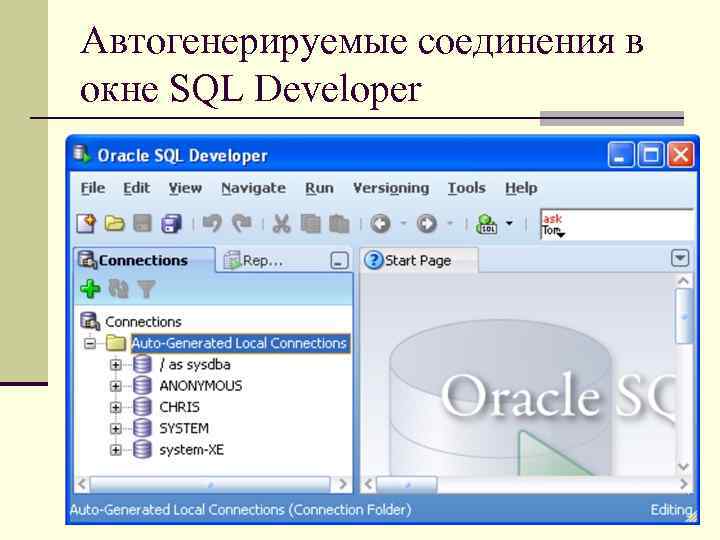Image resolution: width=720 pixels, height=540 pixels.
Task: Click the Cut scissors icon
Action: click(281, 224)
